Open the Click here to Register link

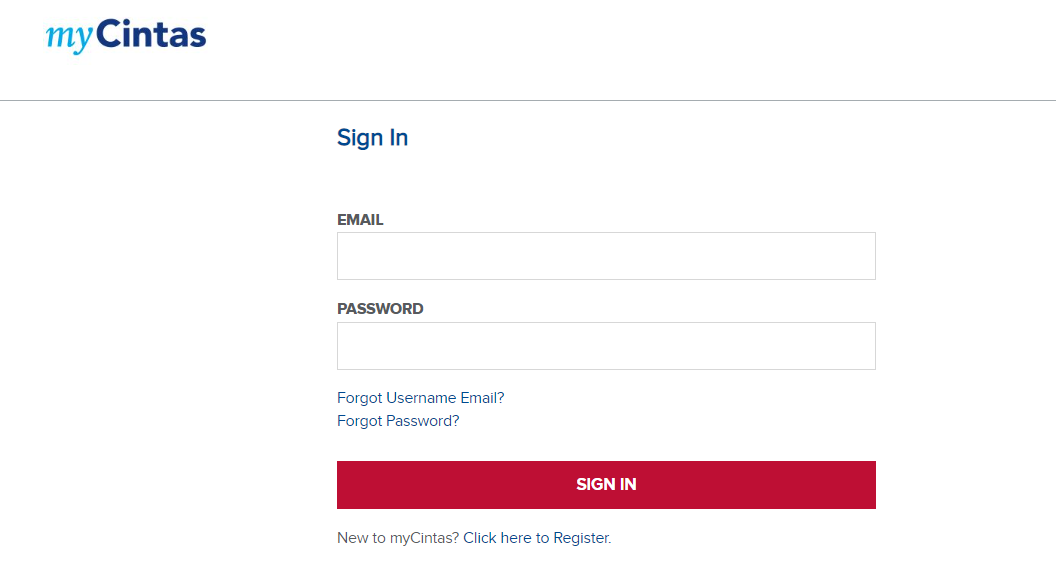[x=537, y=538]
